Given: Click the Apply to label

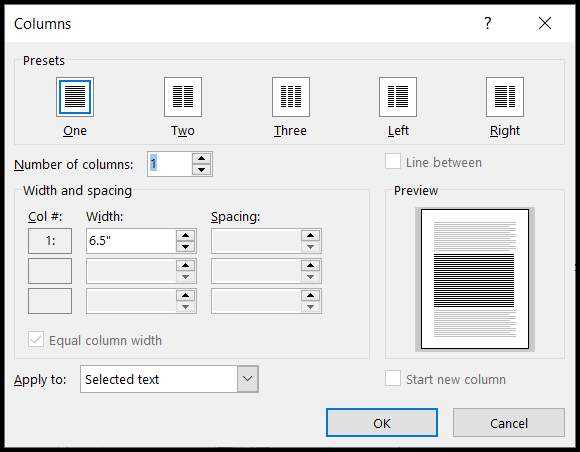Looking at the screenshot, I should tap(40, 380).
